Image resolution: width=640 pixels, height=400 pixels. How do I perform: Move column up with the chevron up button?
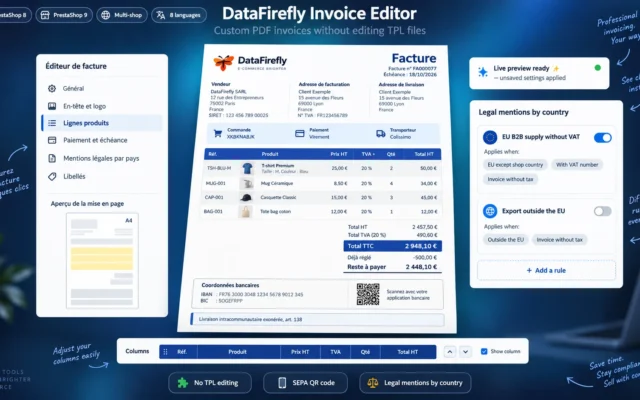449,351
